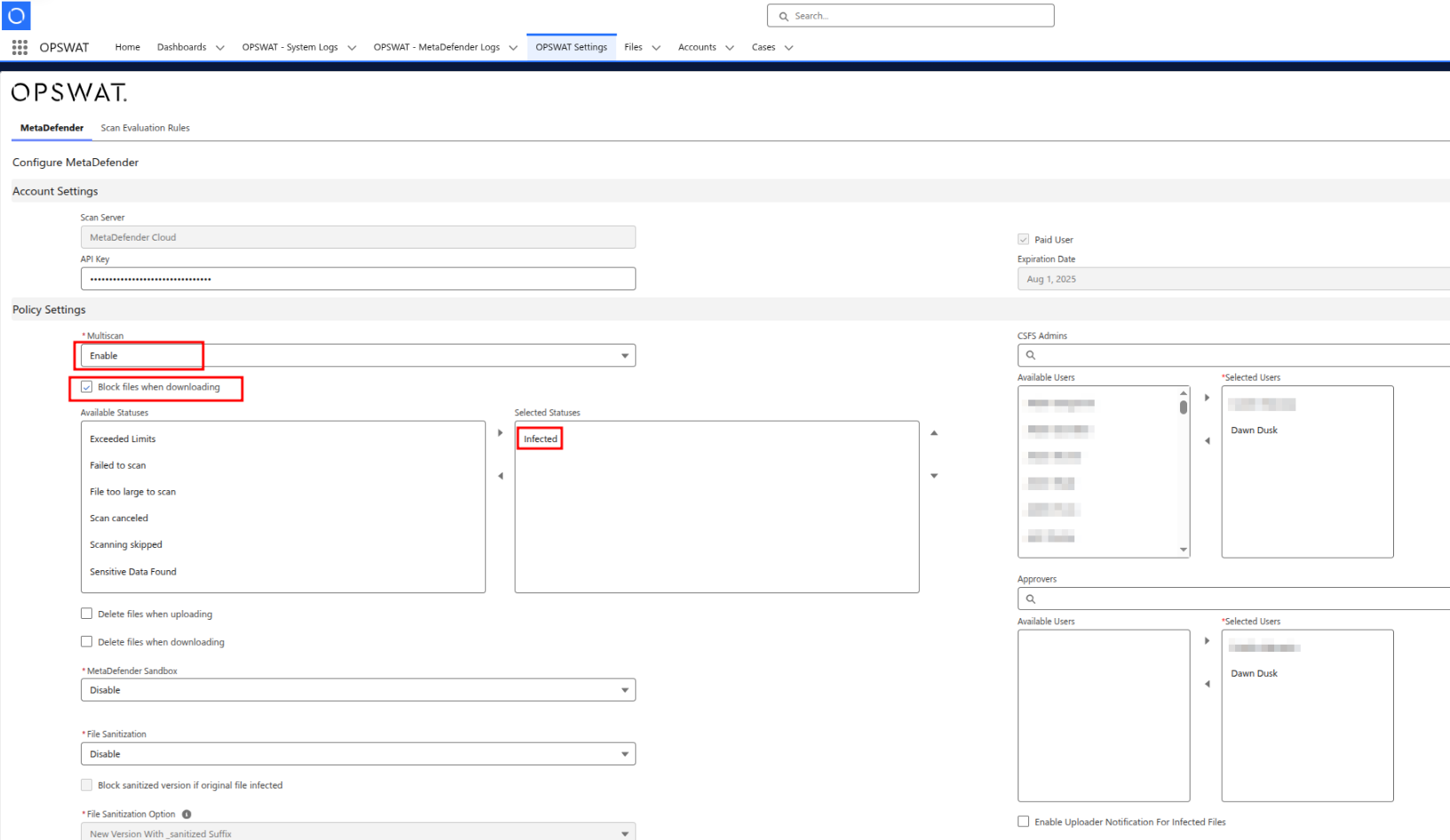
Task: Expand the Dashboards nav chevron
Action: pos(220,48)
